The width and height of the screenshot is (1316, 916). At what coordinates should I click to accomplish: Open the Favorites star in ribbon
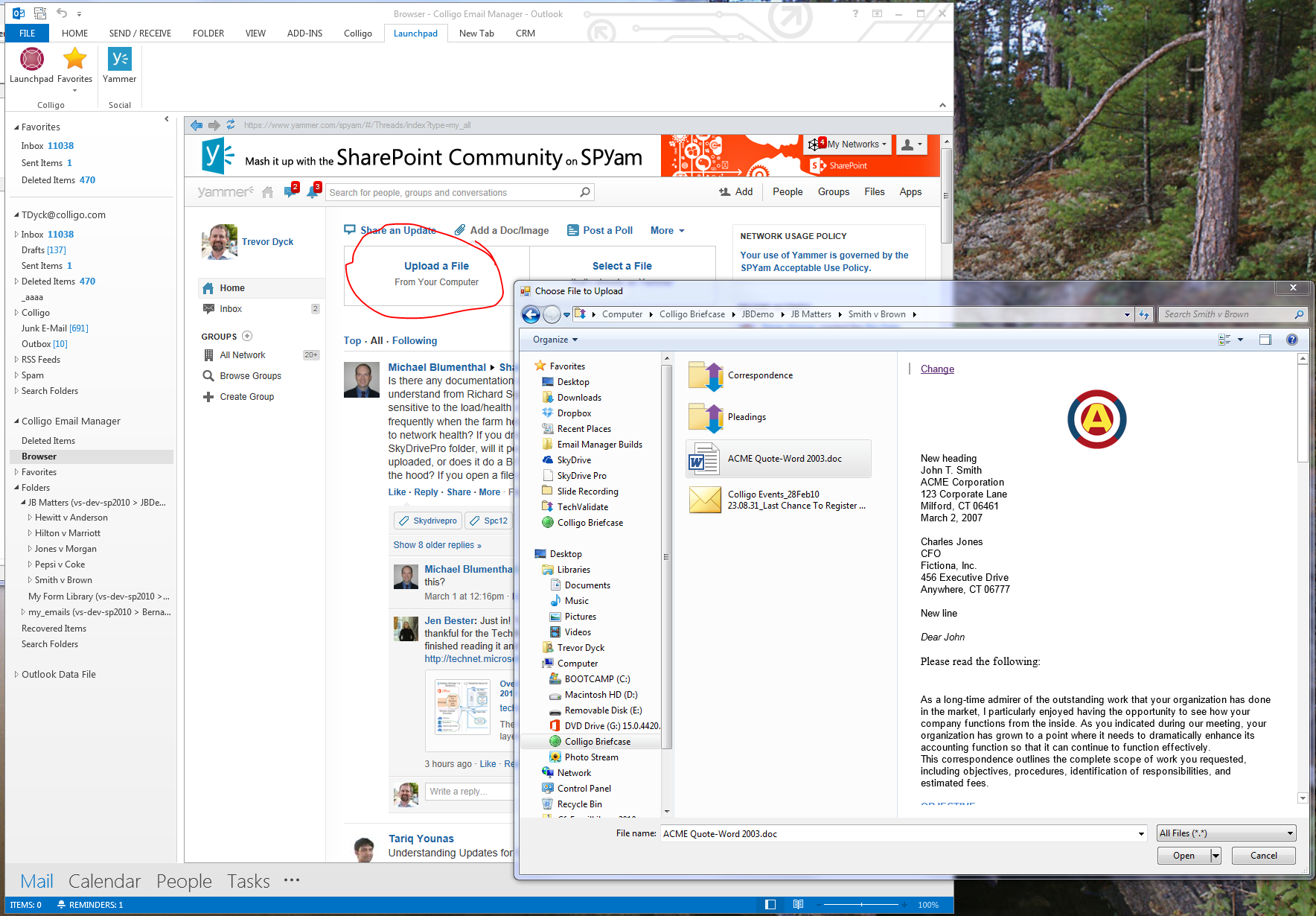(75, 66)
